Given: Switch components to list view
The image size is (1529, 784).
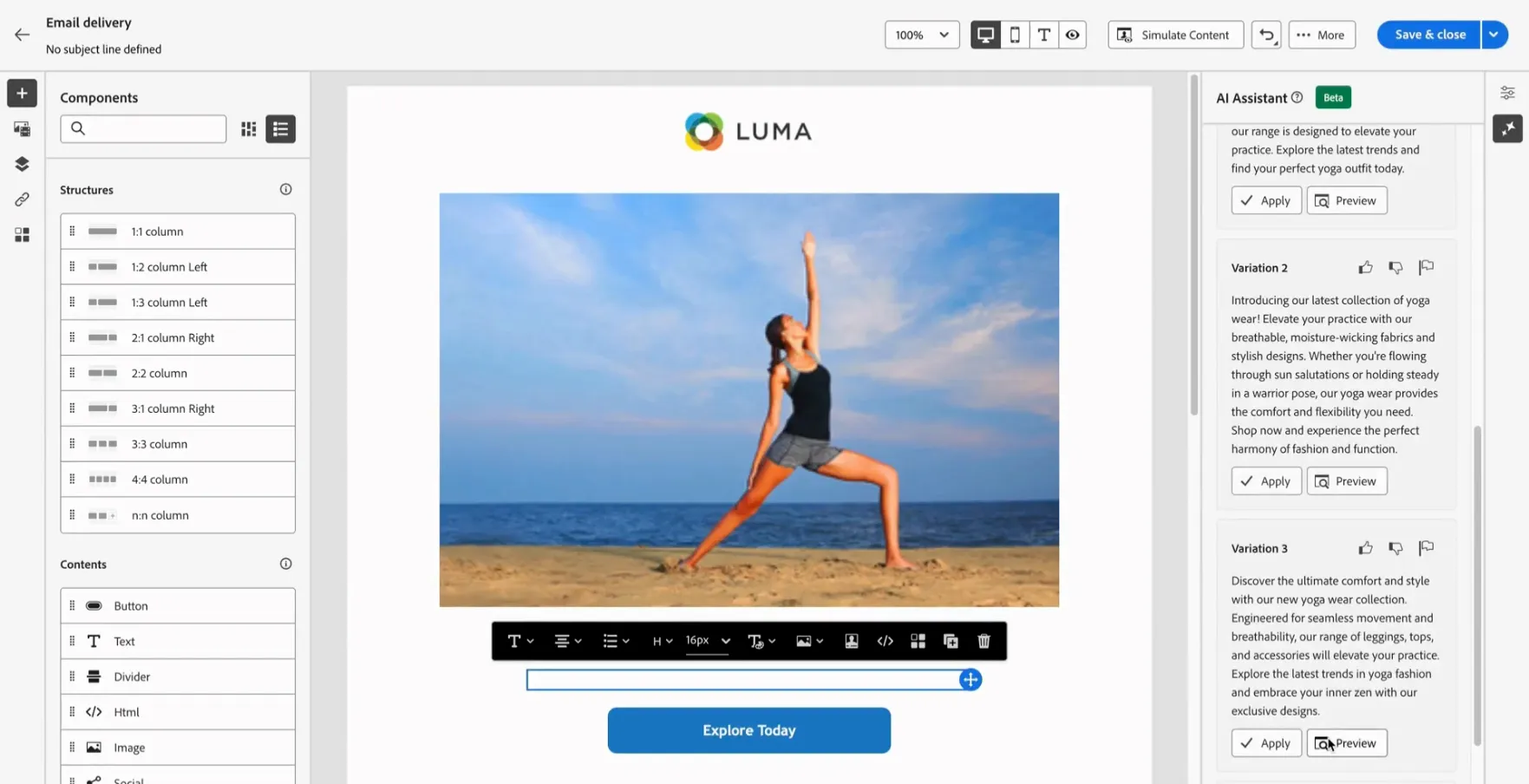Looking at the screenshot, I should click(280, 129).
